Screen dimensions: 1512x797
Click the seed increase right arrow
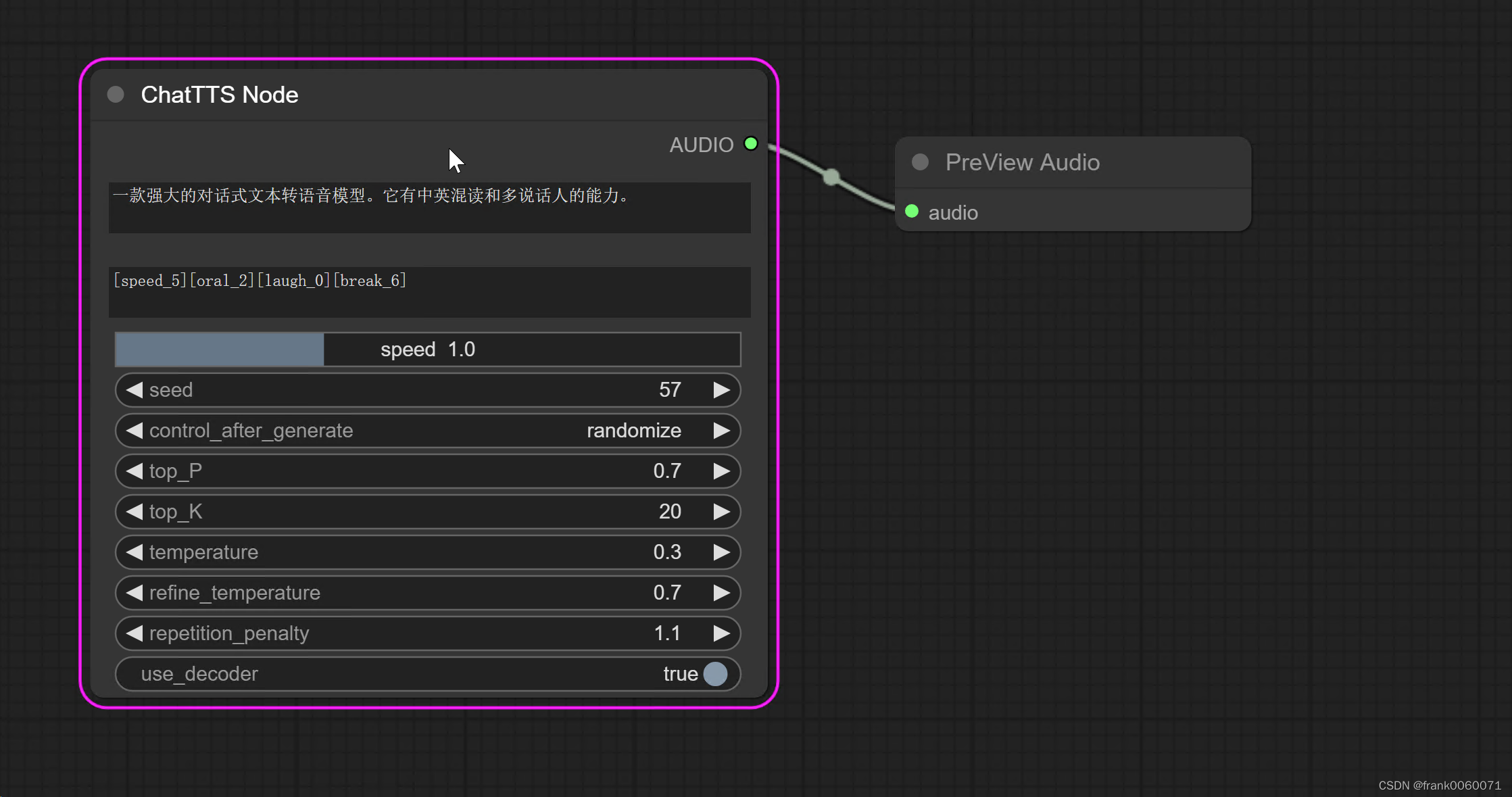point(722,390)
